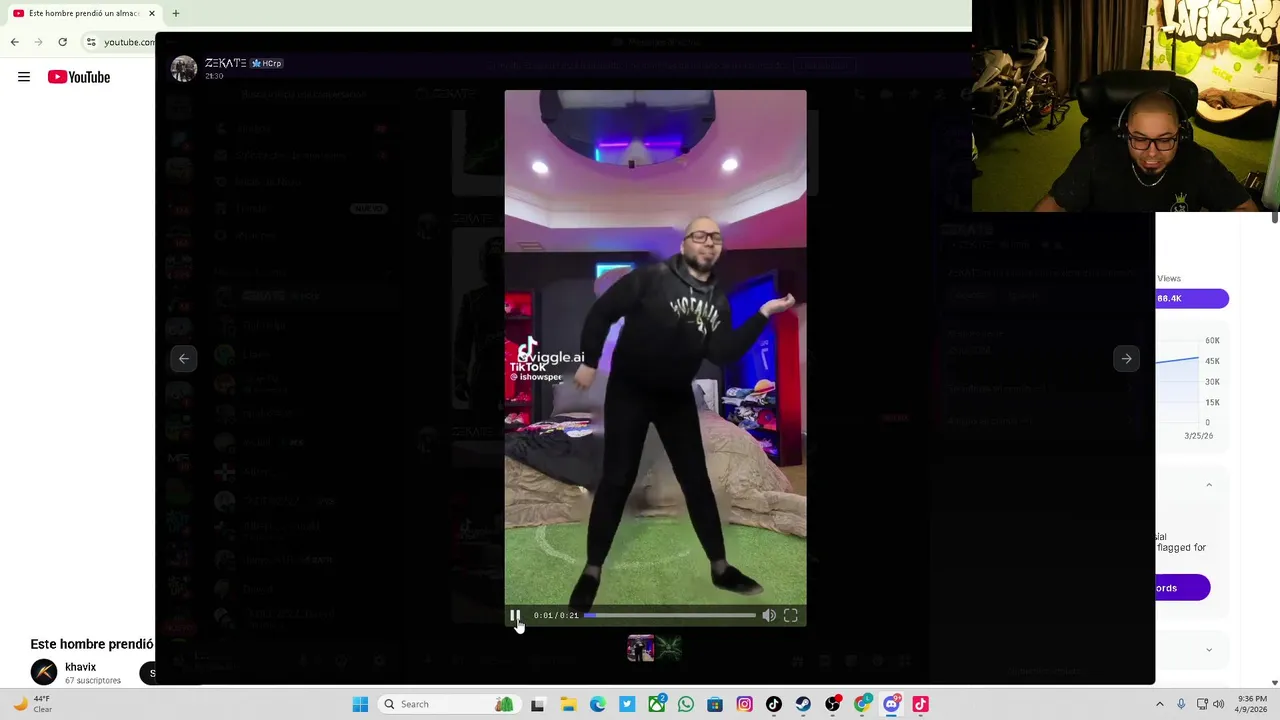Expand section with the lower down chevron
Screen dimensions: 1280x720
coord(1209,650)
